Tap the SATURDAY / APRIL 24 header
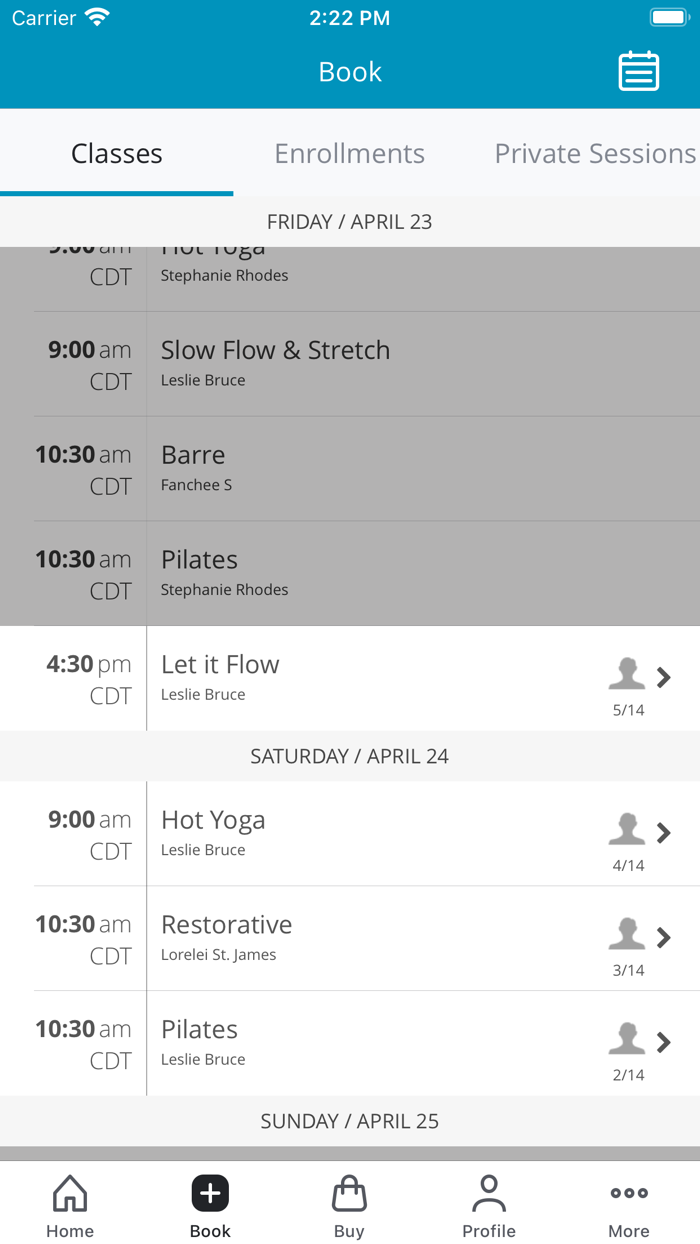The height and width of the screenshot is (1244, 700). (x=349, y=756)
